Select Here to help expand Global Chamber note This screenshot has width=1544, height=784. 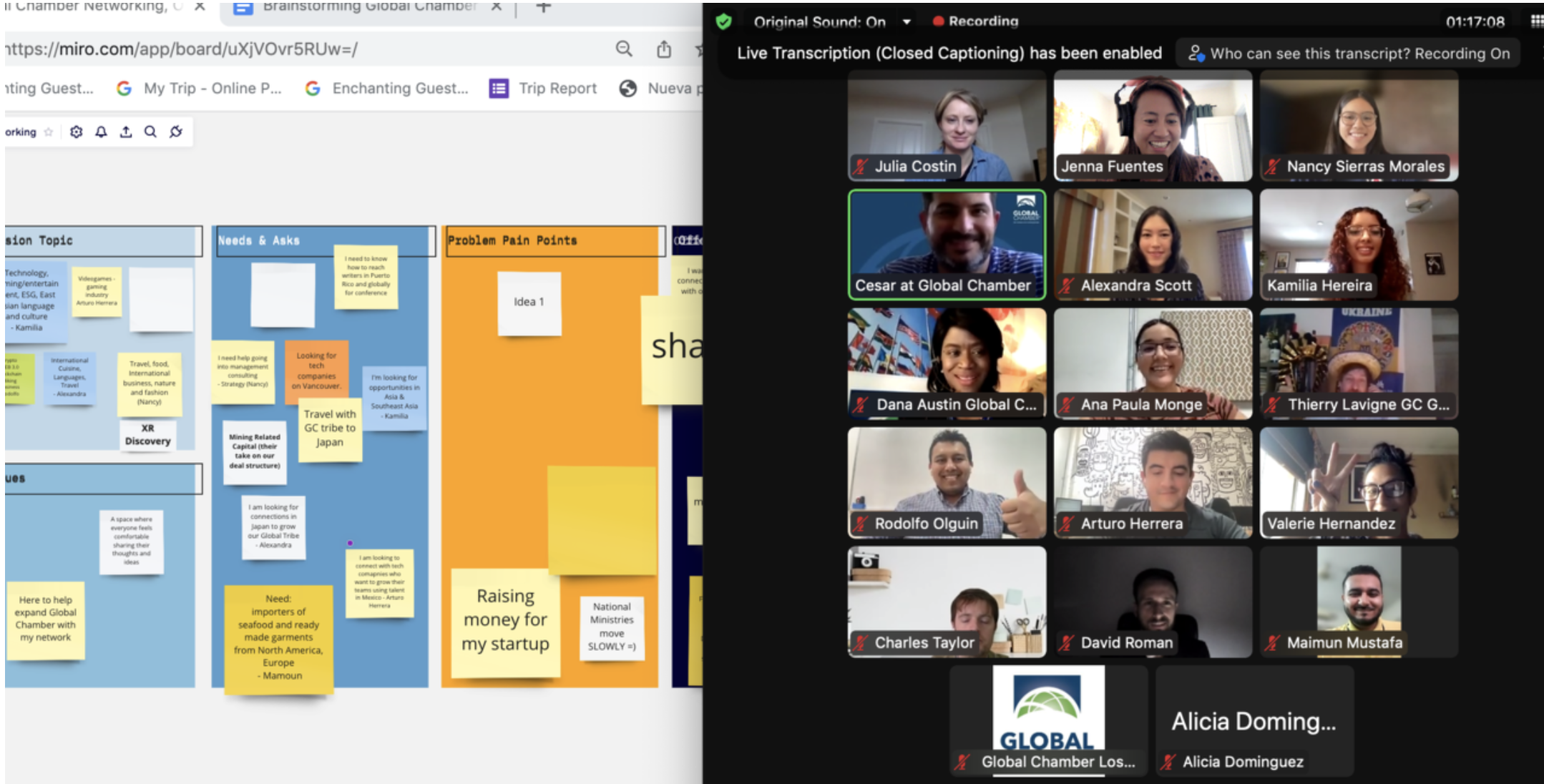(x=46, y=619)
